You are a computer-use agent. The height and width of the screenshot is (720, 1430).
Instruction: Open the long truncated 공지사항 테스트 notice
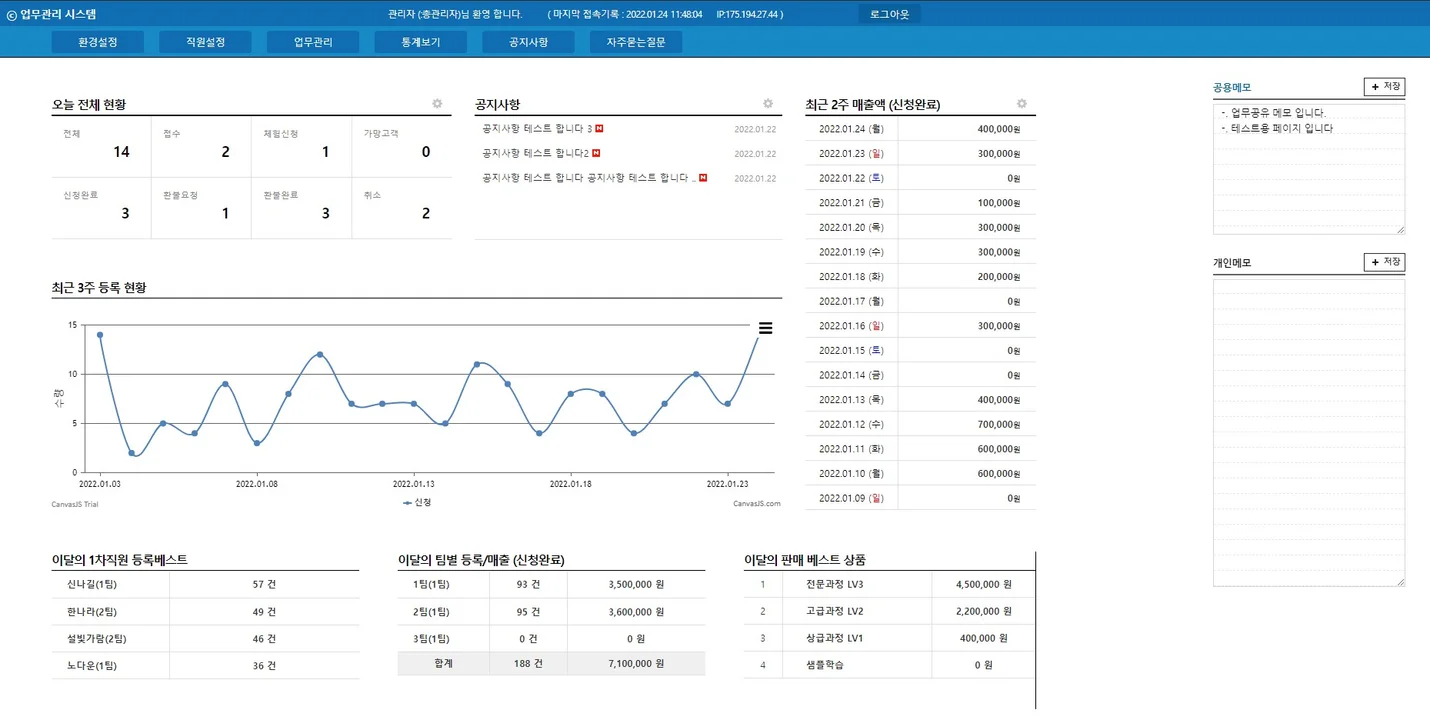589,178
